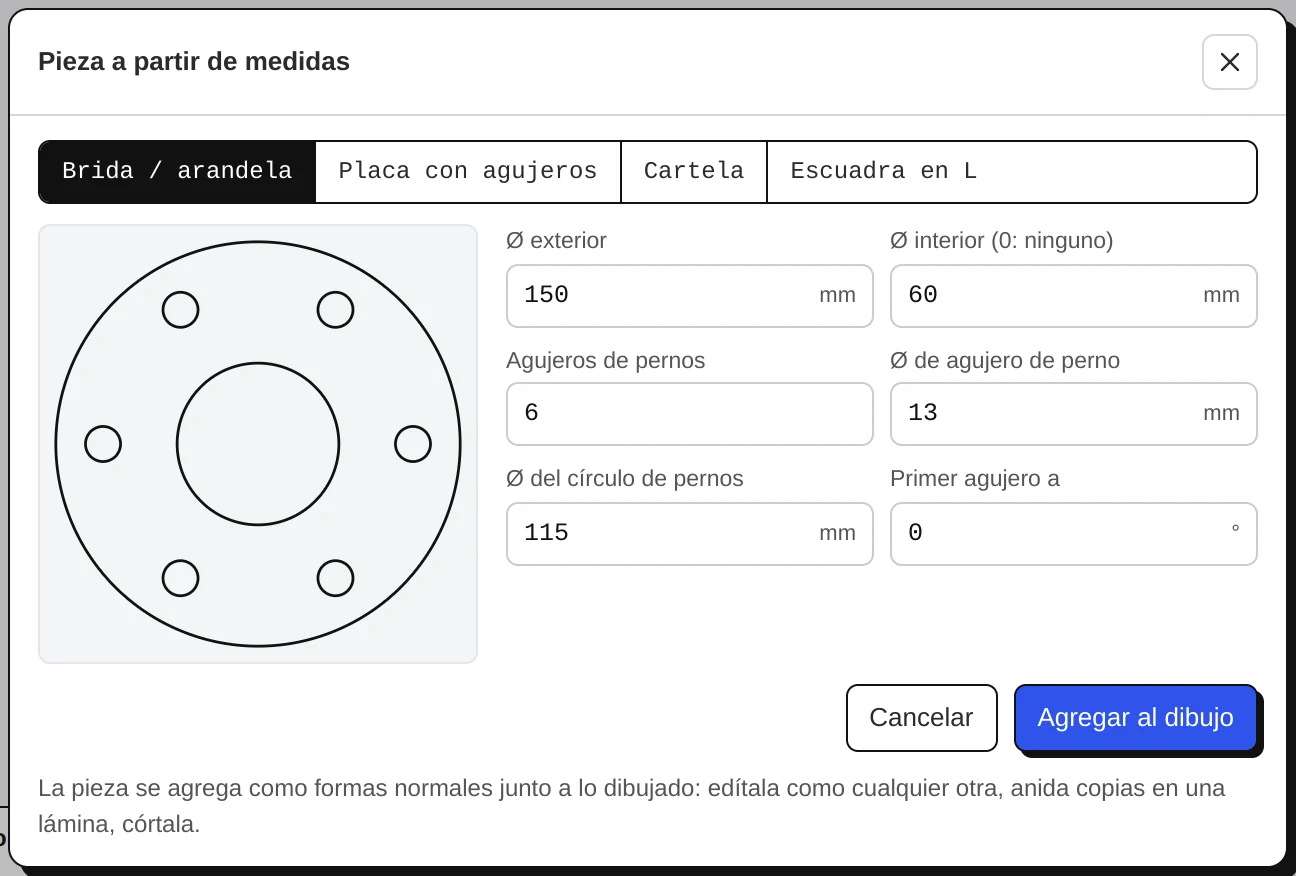Click the help text starting La pieza se agrega

point(631,806)
